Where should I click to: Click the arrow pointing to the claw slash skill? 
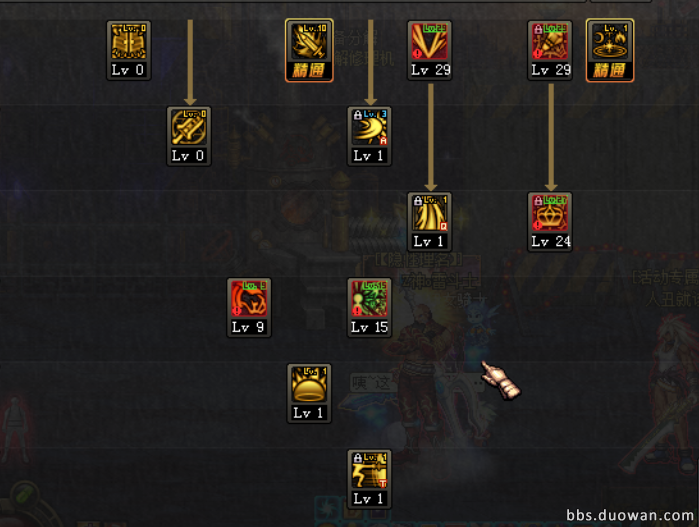click(431, 137)
